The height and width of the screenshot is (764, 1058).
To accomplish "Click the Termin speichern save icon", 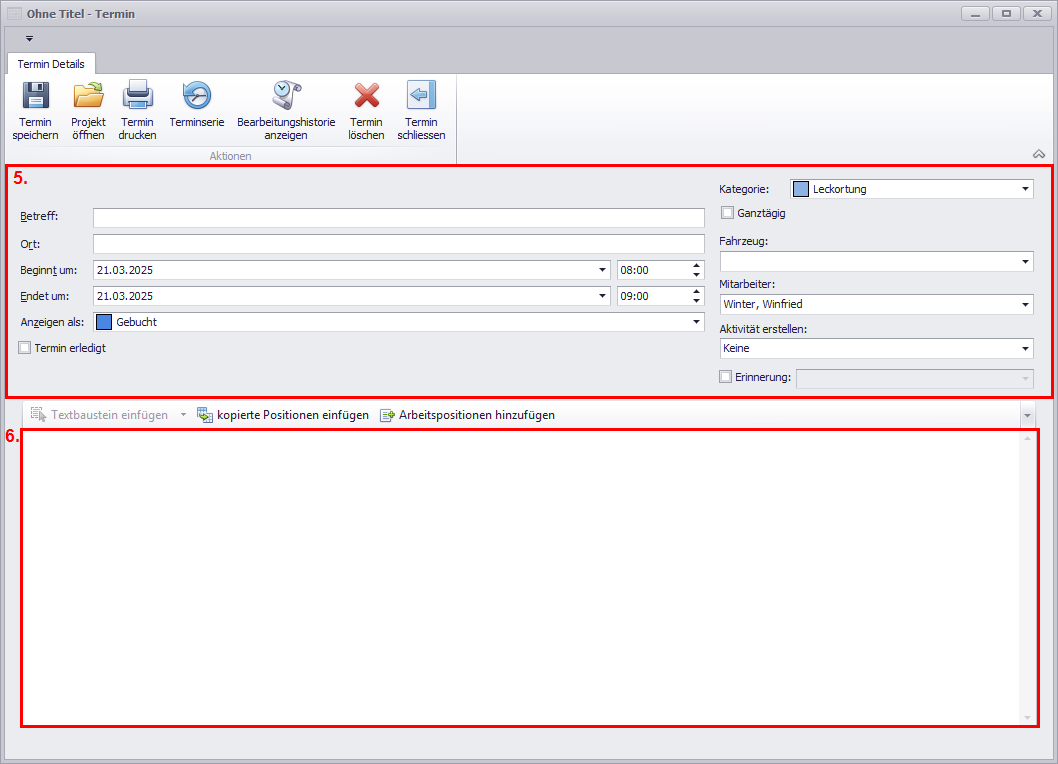I will coord(35,97).
